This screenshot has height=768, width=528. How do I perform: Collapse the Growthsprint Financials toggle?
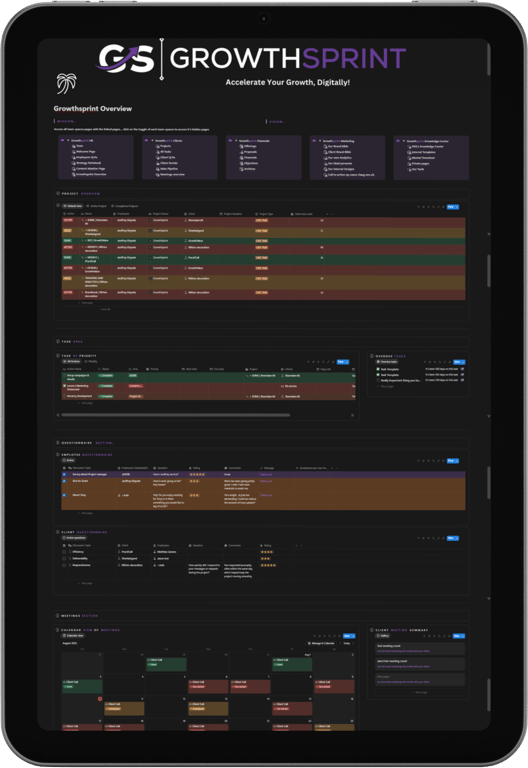236,141
